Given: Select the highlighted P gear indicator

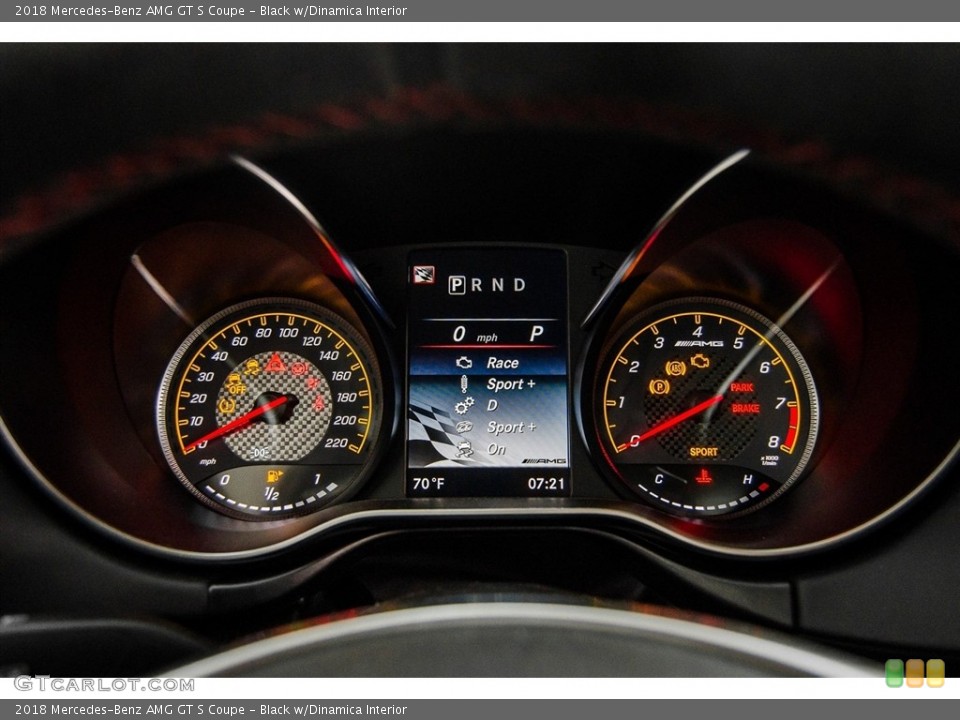Looking at the screenshot, I should (x=457, y=285).
